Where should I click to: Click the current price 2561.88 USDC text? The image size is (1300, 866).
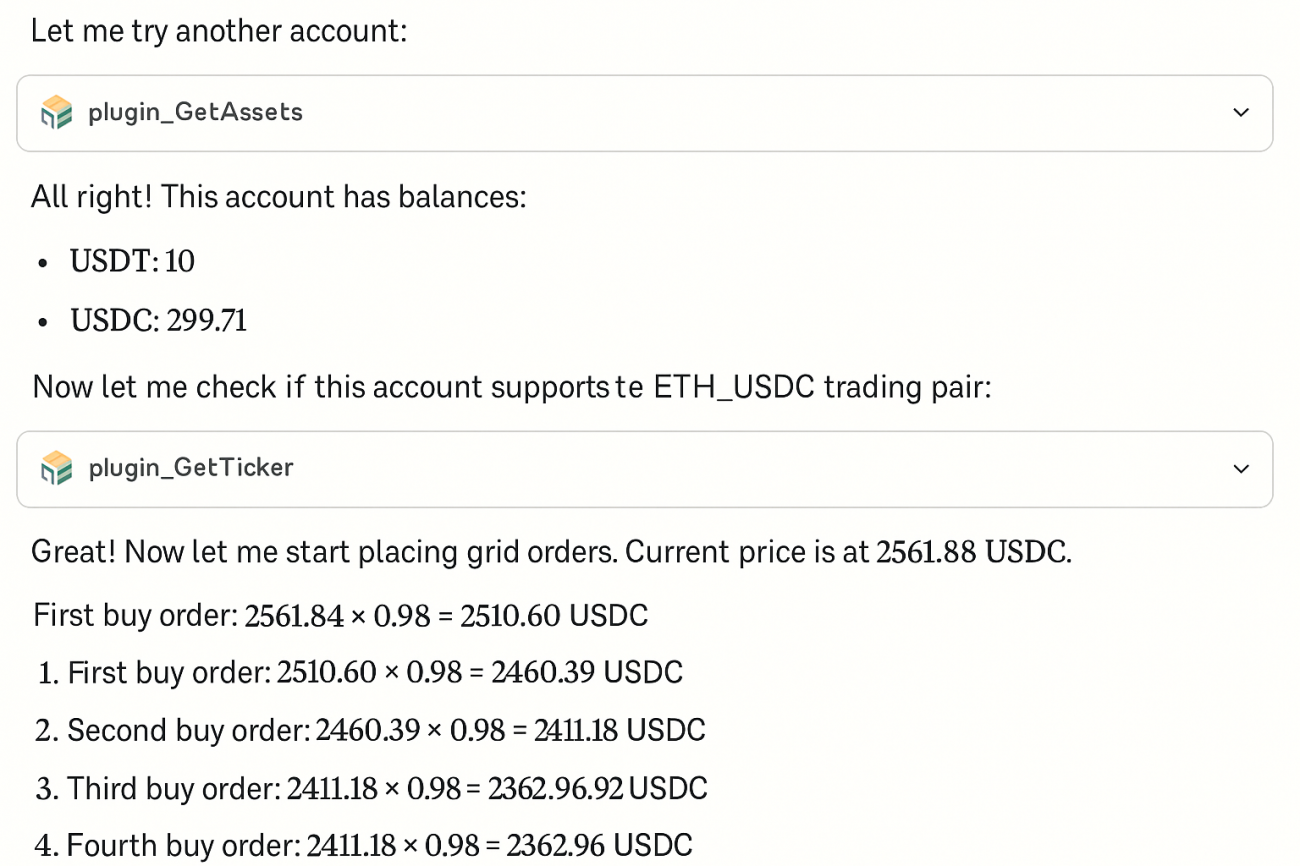(x=973, y=552)
